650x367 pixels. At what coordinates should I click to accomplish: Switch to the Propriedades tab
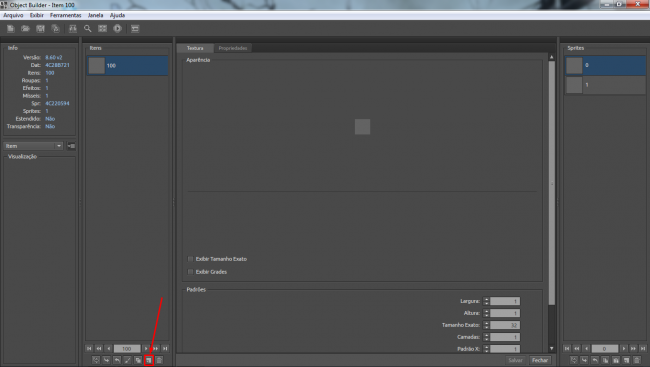point(233,48)
